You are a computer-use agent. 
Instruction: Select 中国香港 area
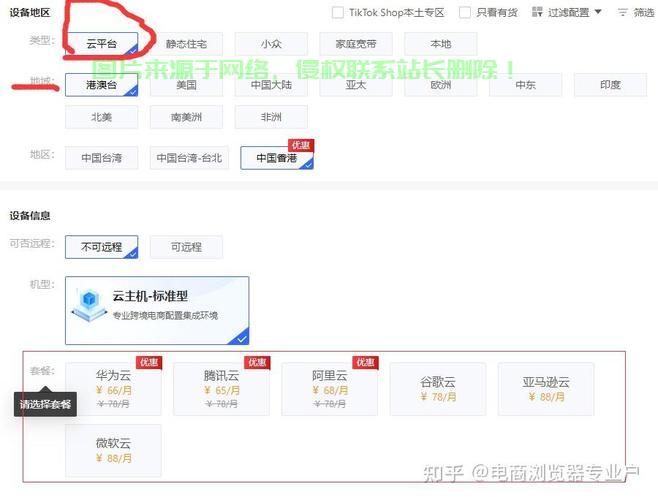click(277, 158)
